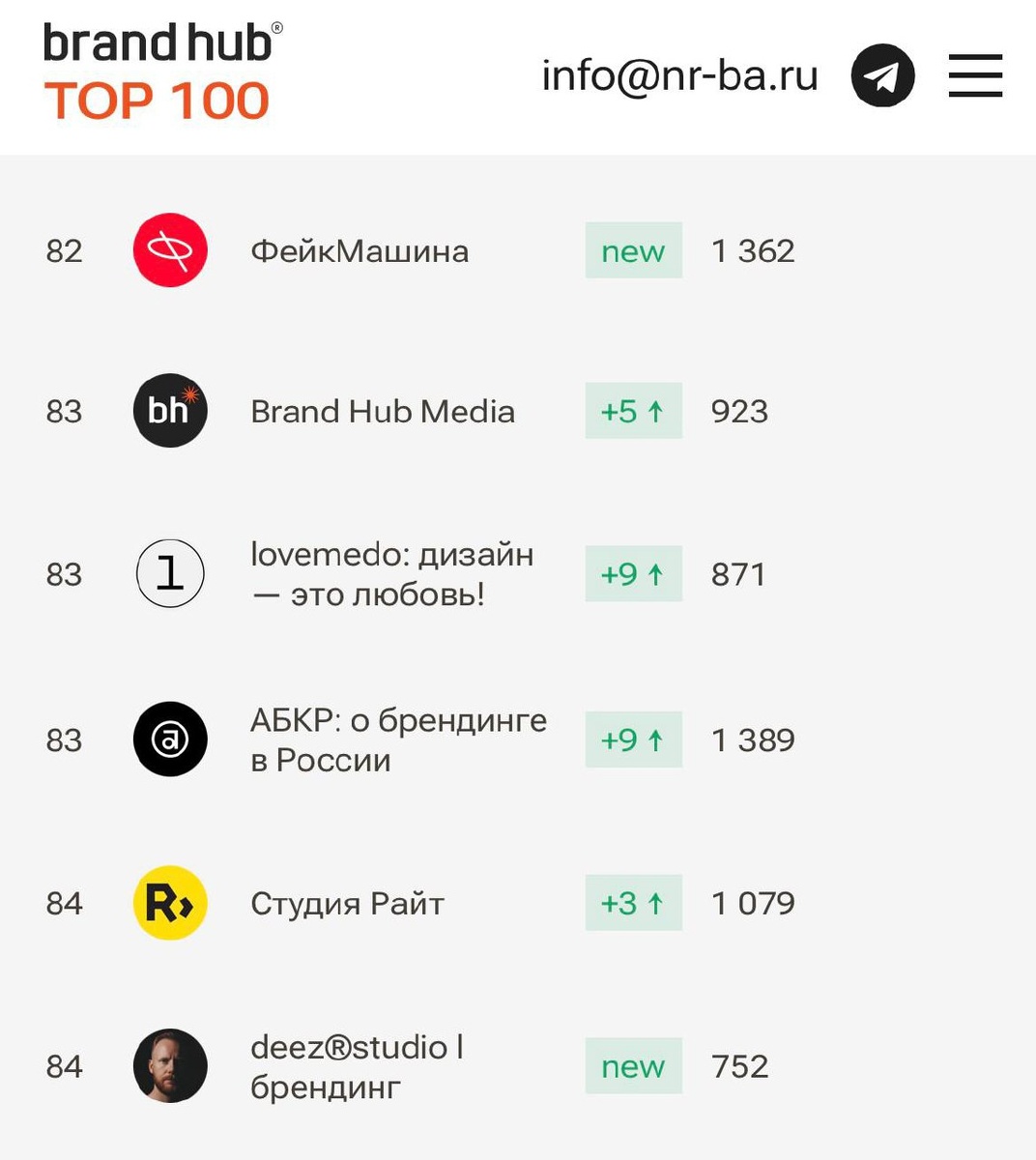Viewport: 1036px width, 1160px height.
Task: Open АБКР: о брендинге в России
Action: coord(398,739)
